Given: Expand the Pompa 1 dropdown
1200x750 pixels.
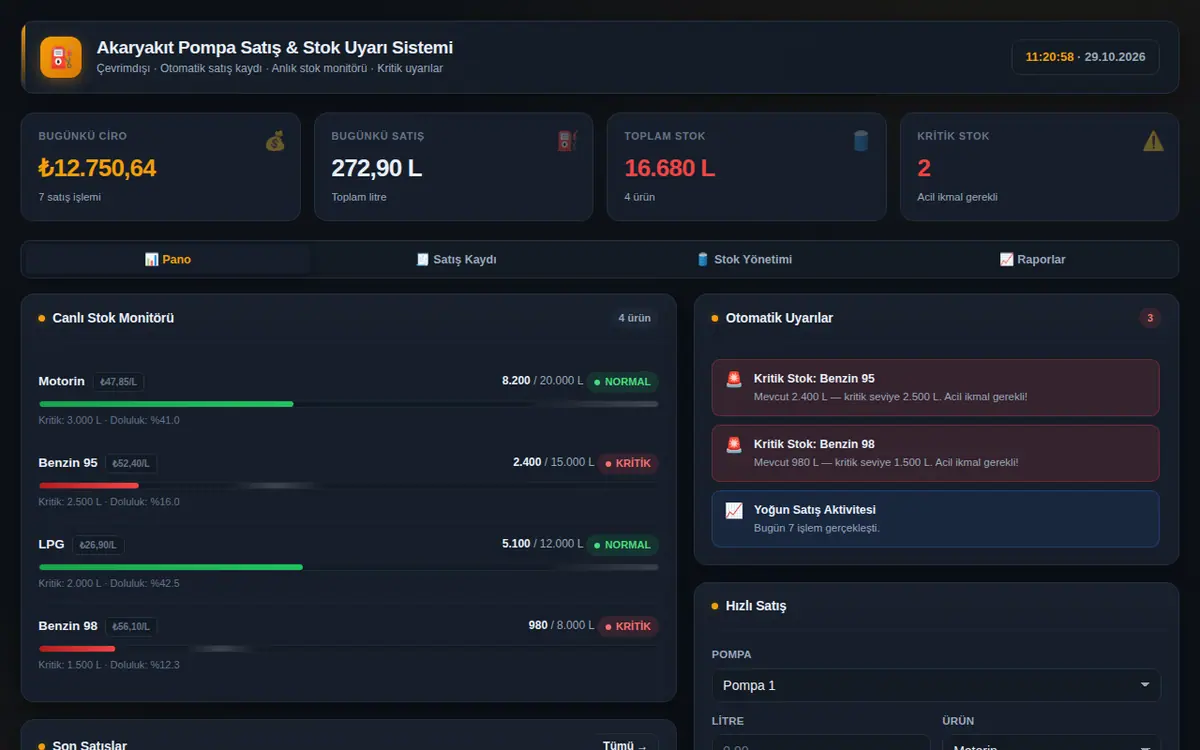Looking at the screenshot, I should [936, 685].
